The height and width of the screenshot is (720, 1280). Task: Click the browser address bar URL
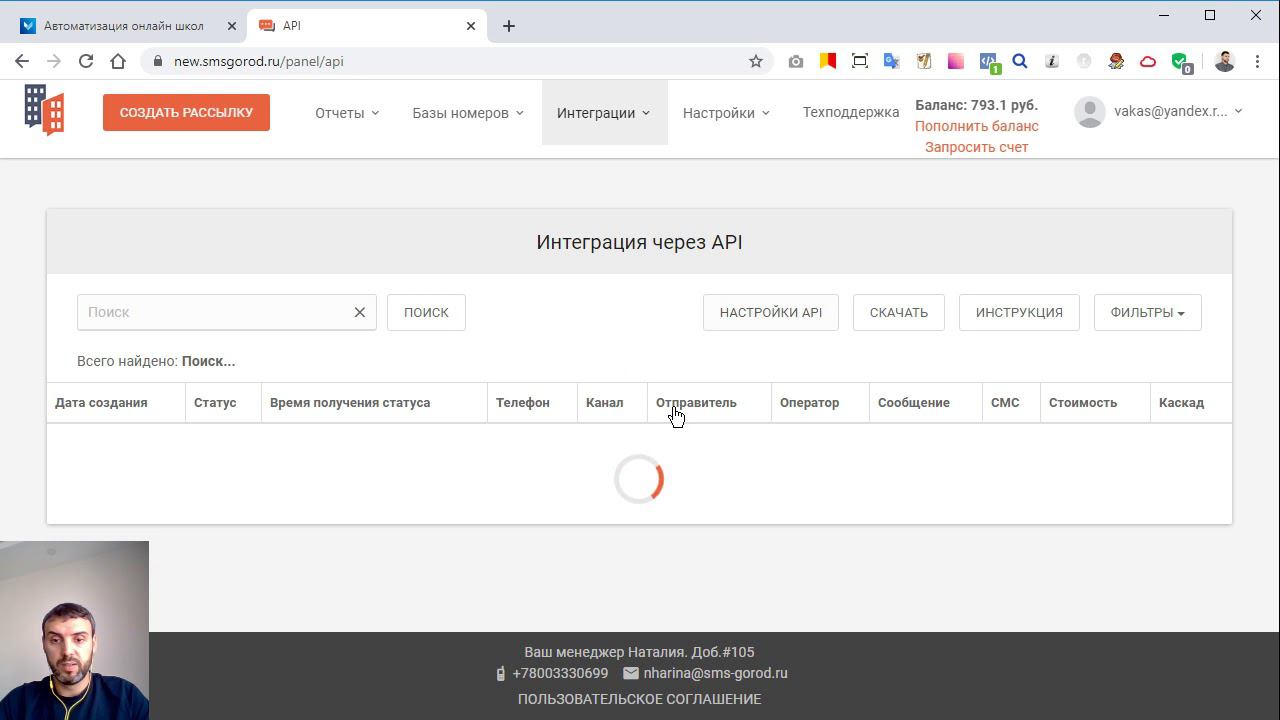pos(259,61)
